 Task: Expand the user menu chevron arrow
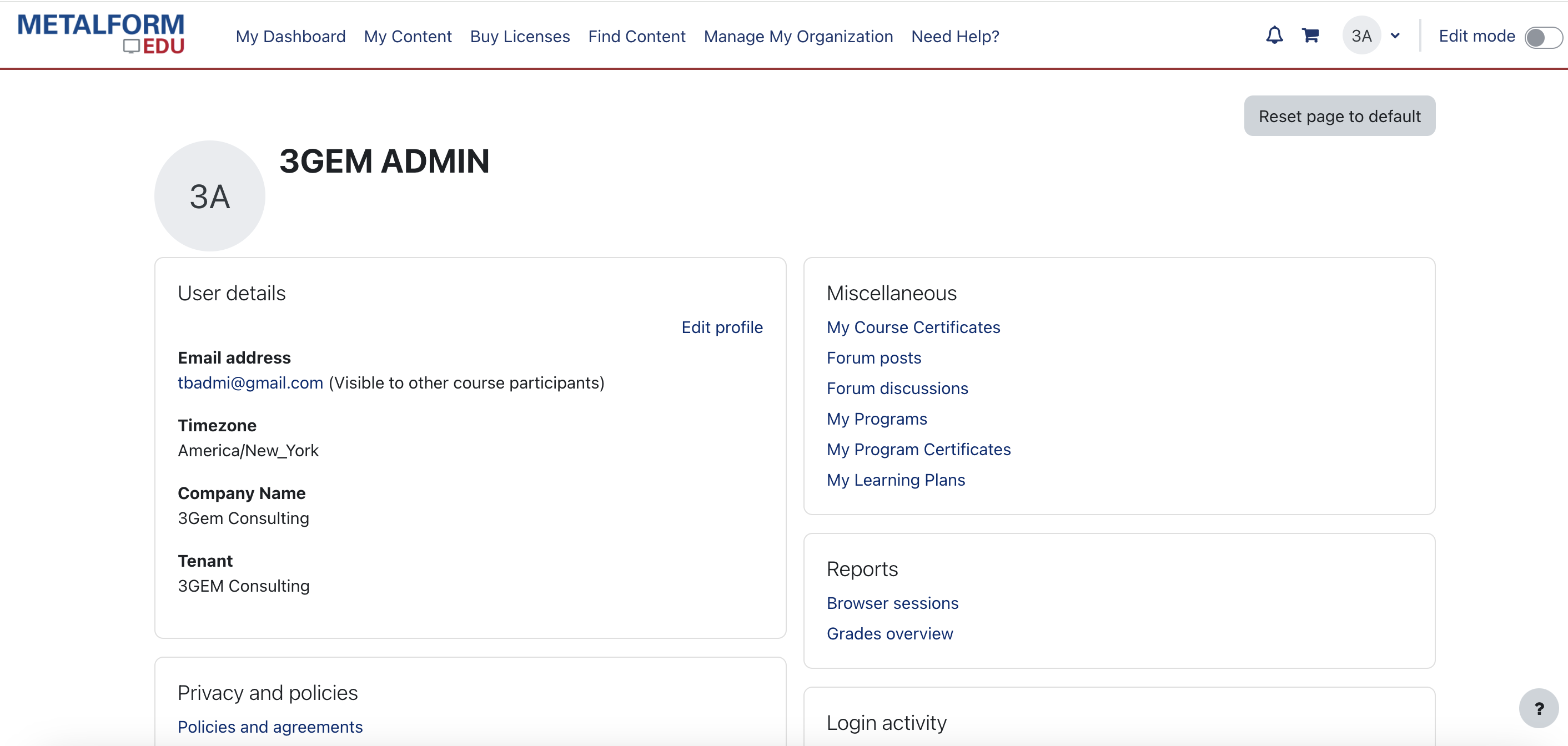click(x=1395, y=36)
